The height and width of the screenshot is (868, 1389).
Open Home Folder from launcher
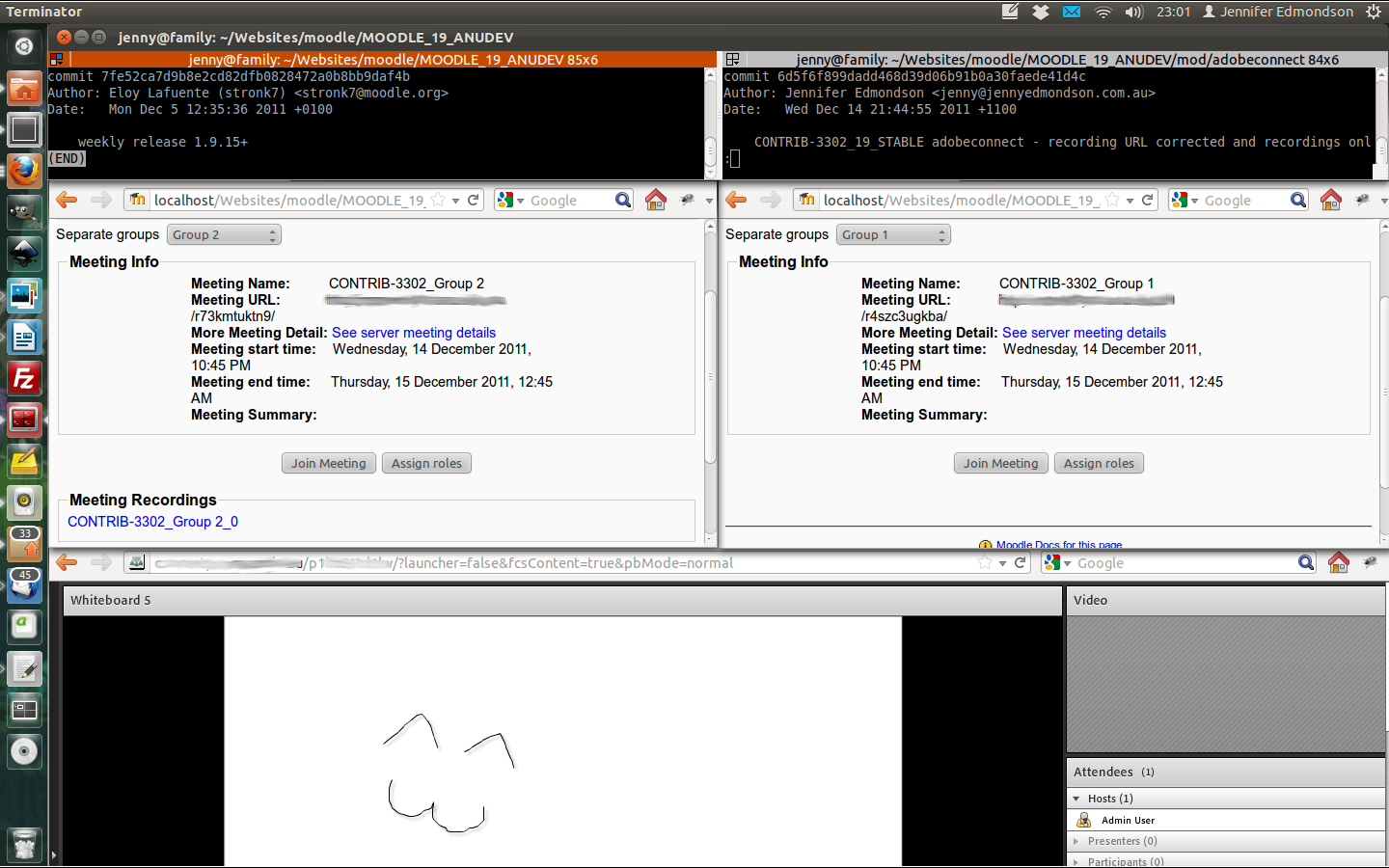(x=24, y=89)
